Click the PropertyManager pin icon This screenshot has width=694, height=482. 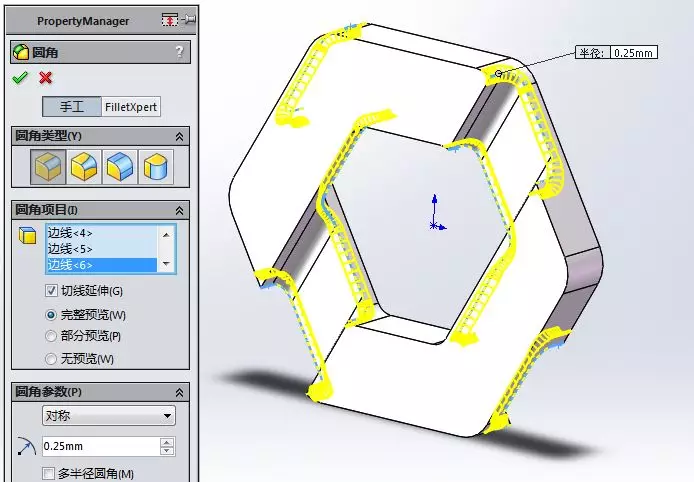tap(189, 19)
